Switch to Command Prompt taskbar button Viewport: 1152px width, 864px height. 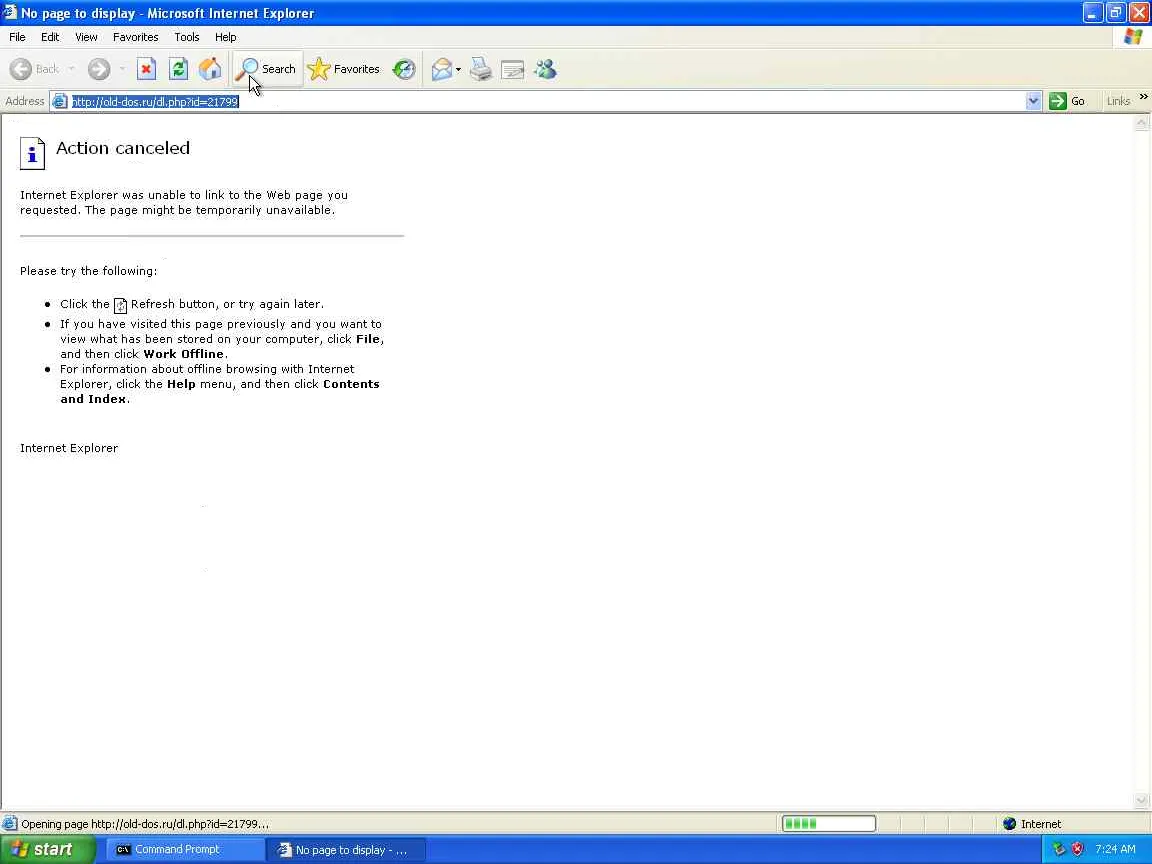(183, 849)
